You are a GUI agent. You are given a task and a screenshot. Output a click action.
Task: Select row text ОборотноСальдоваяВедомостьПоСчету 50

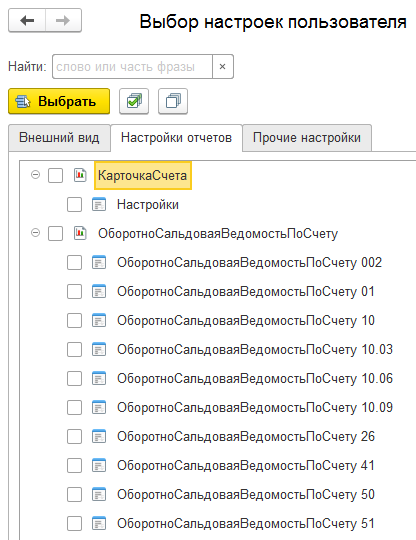point(246,495)
